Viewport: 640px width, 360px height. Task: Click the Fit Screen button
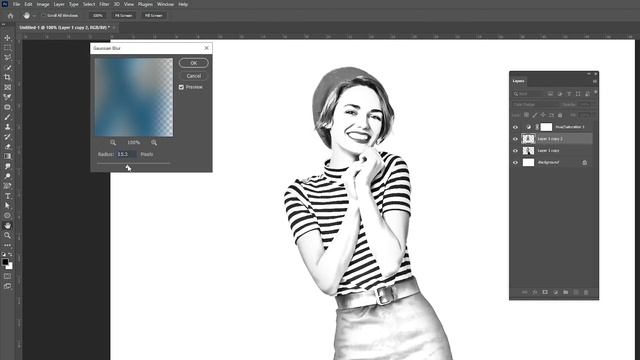123,16
